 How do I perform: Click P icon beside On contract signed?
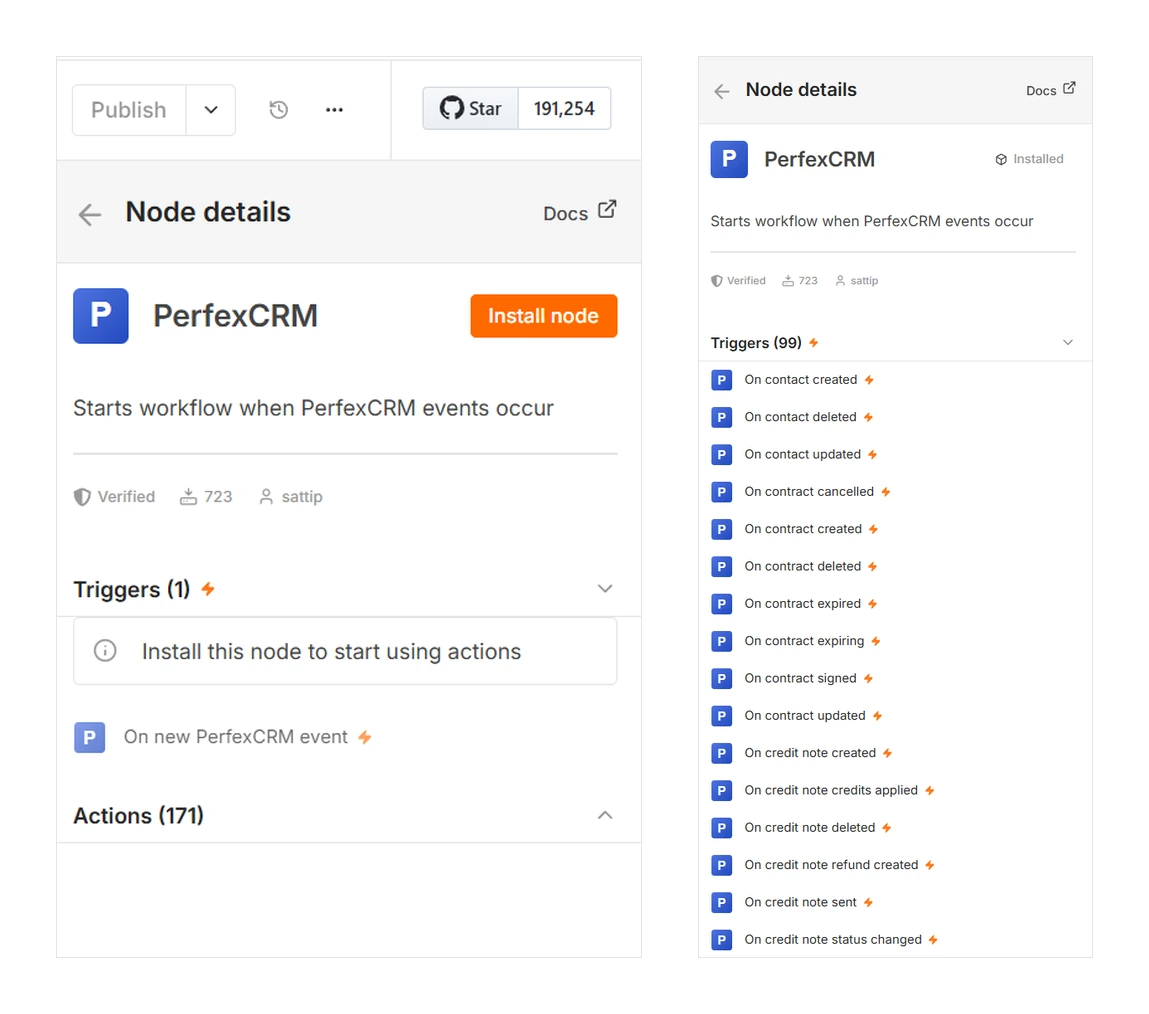(x=722, y=678)
